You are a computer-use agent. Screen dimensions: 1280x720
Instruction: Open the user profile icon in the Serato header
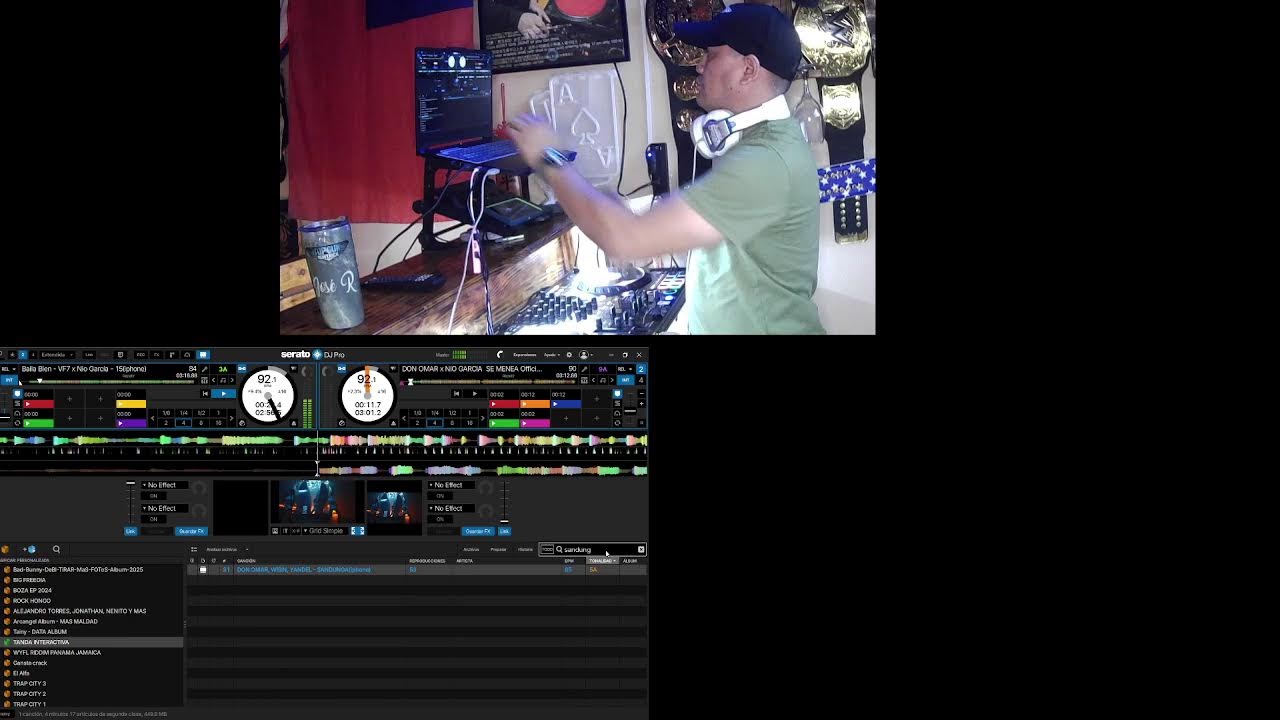point(584,355)
